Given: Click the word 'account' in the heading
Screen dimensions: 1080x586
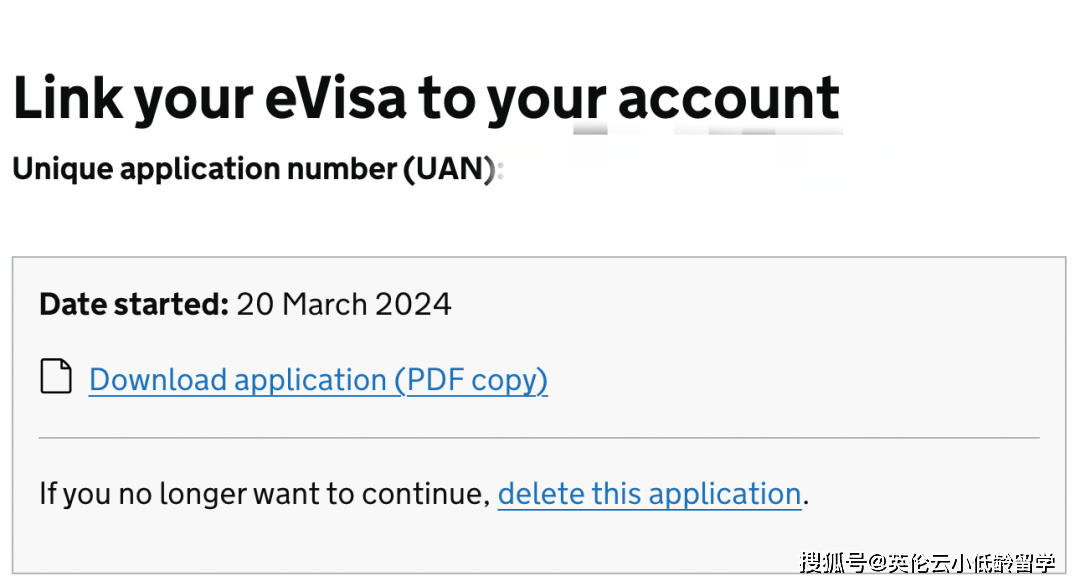Looking at the screenshot, I should pyautogui.click(x=728, y=98).
